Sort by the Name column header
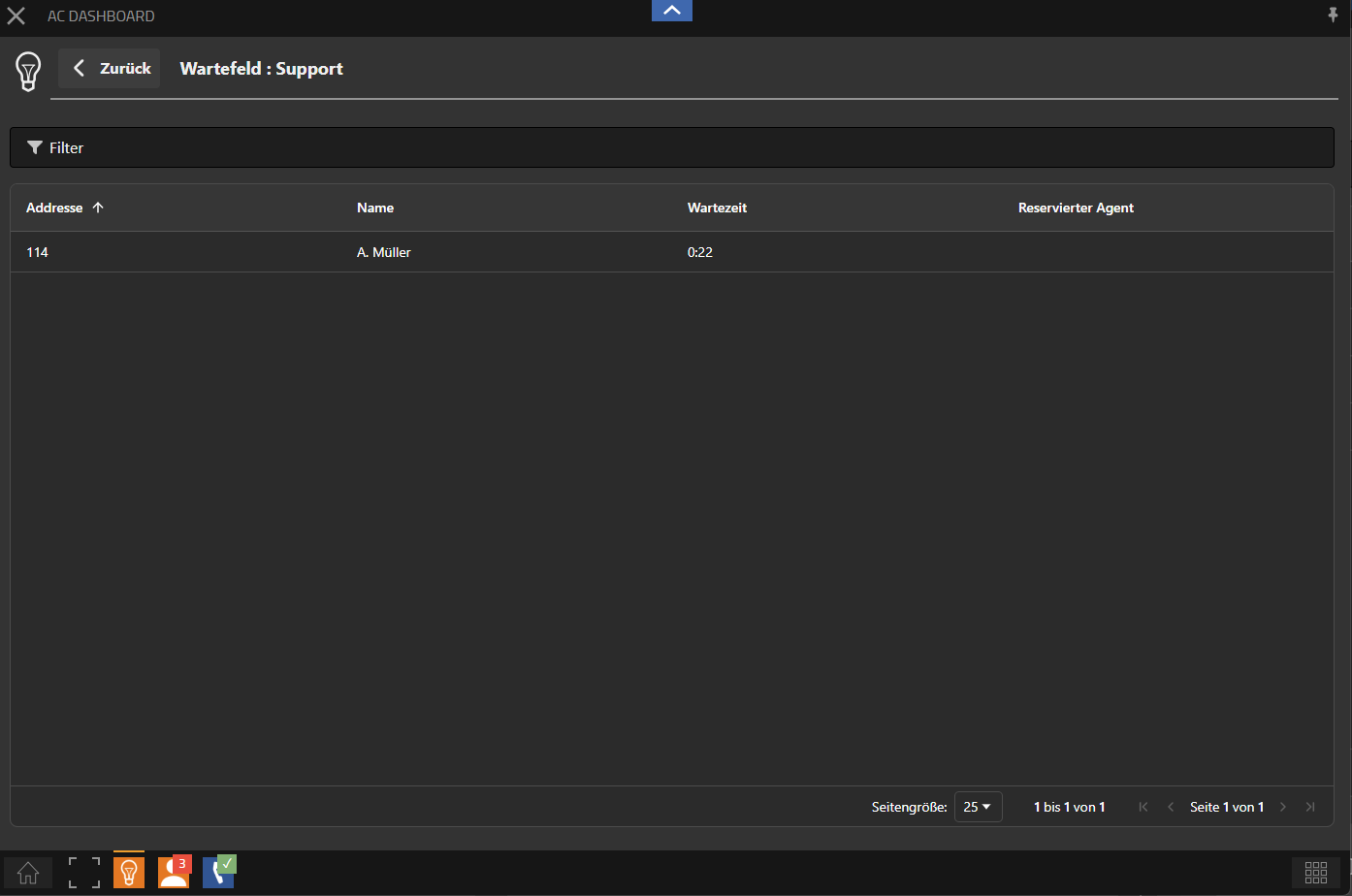This screenshot has width=1352, height=896. point(375,208)
